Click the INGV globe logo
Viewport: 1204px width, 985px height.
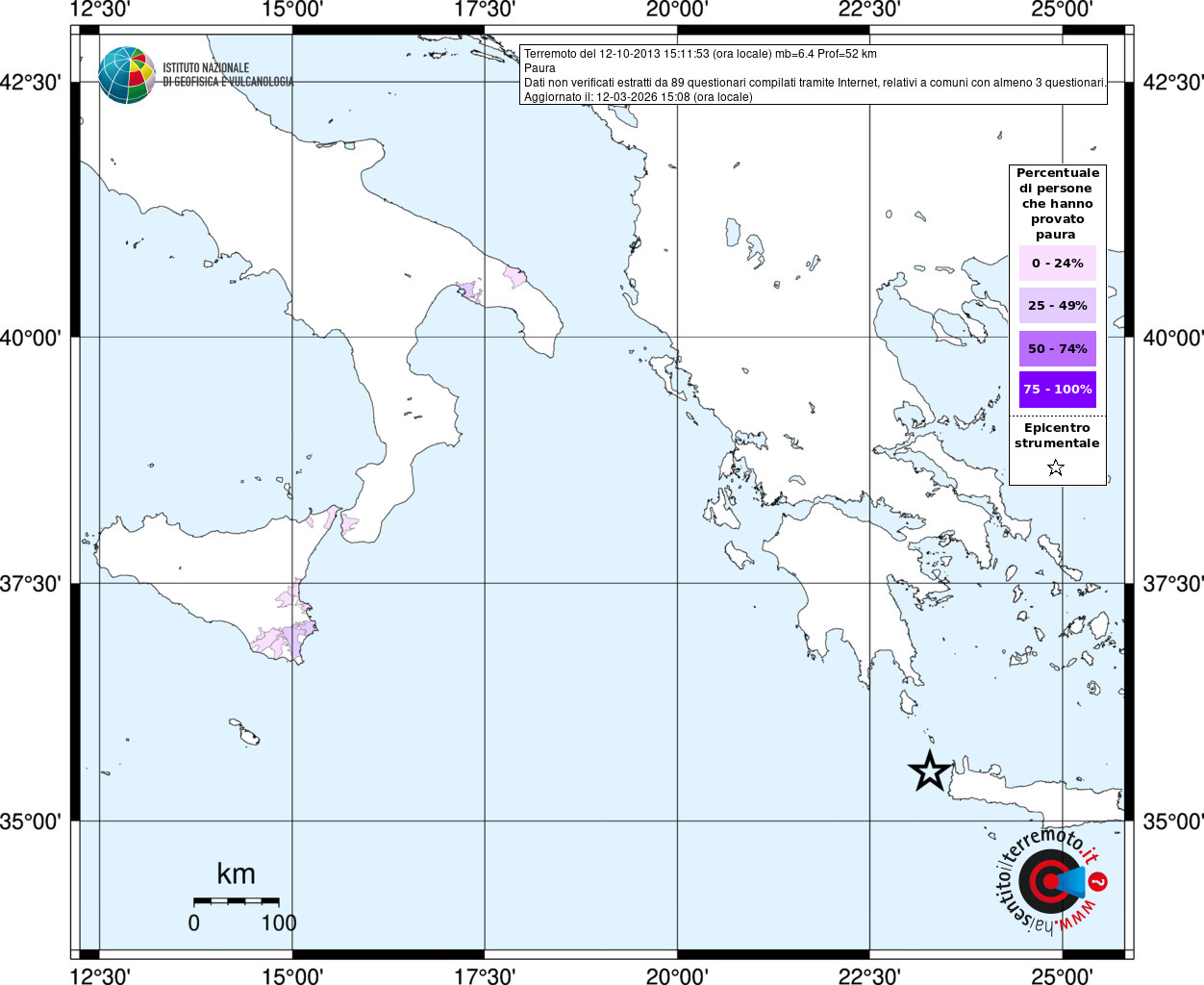point(127,75)
